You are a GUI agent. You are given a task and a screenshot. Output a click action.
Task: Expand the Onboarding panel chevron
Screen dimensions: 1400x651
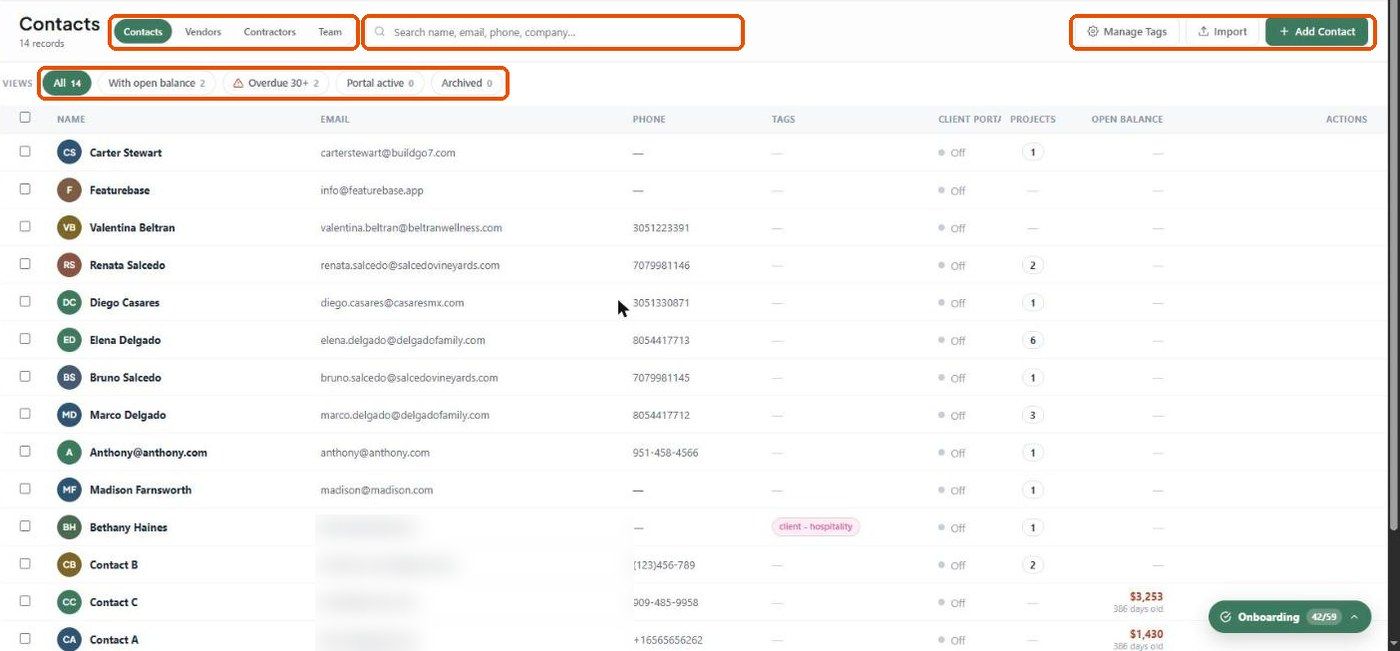coord(1354,617)
